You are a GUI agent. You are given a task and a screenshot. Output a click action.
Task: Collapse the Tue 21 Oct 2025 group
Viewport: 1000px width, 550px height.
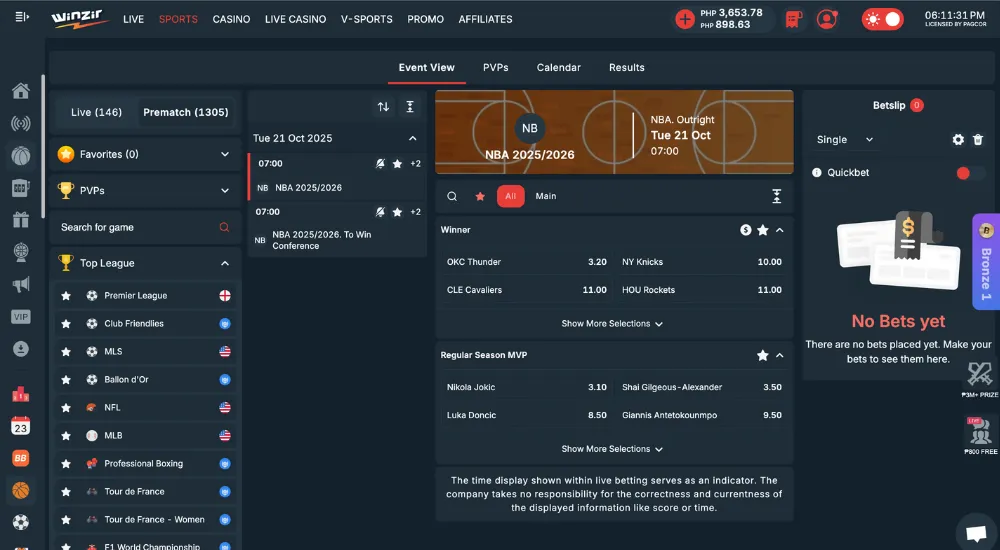pos(413,138)
